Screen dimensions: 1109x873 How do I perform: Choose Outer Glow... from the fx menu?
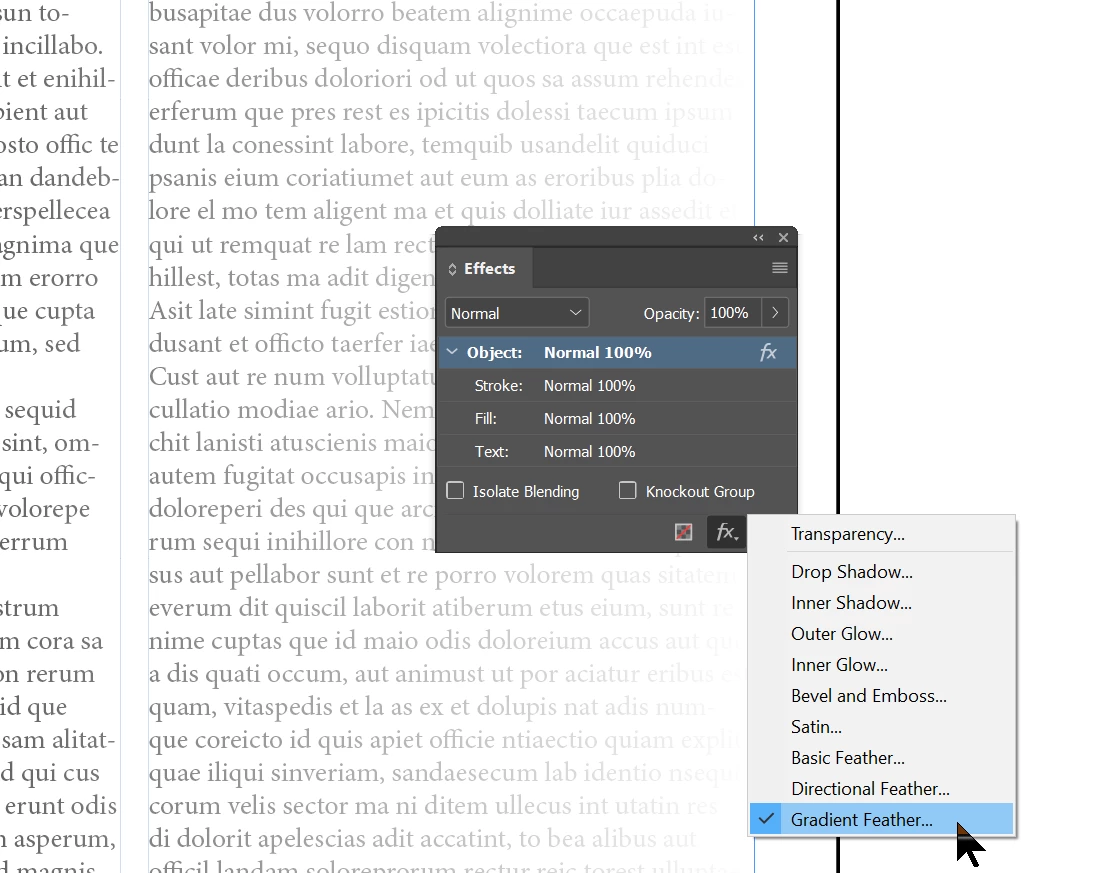pos(881,634)
